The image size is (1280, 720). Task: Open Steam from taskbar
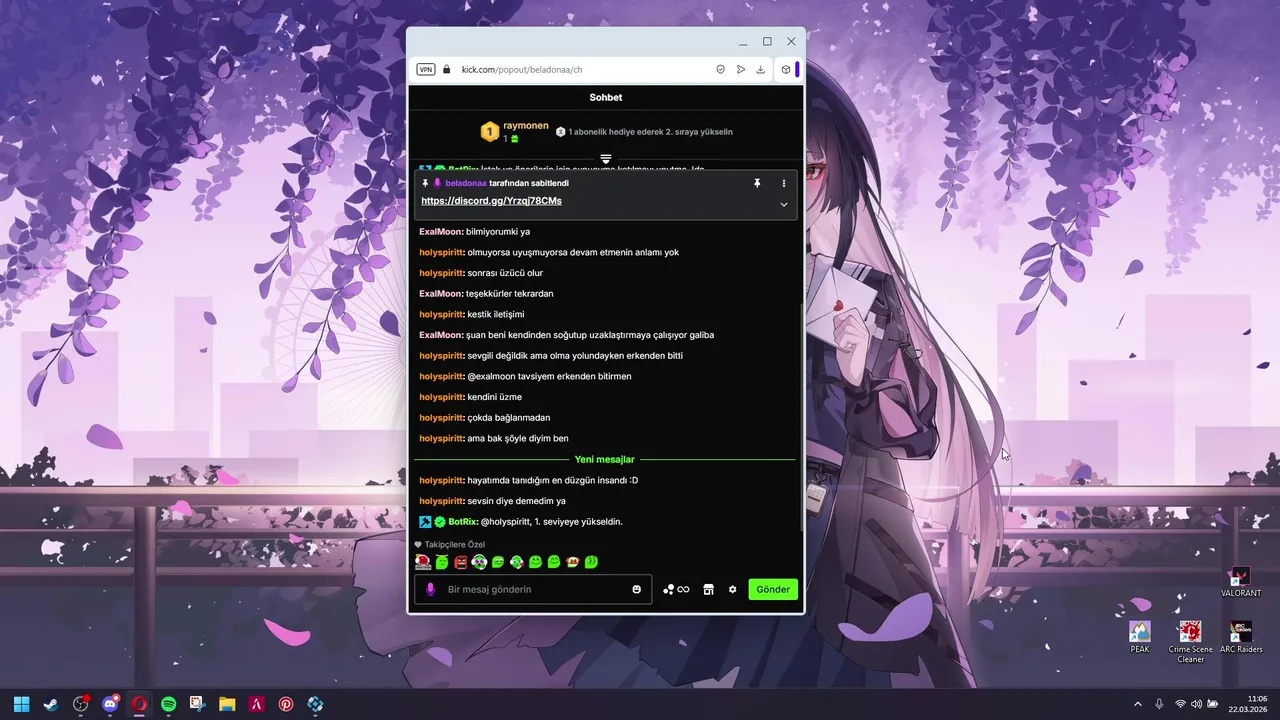tap(50, 704)
